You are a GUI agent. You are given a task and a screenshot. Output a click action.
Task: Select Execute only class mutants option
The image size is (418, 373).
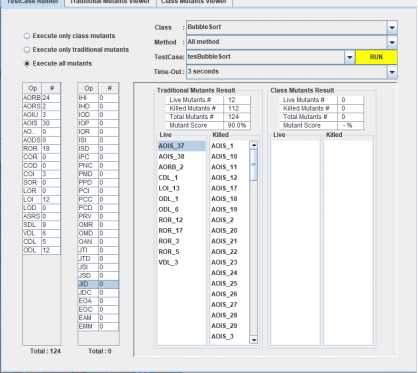(70, 36)
